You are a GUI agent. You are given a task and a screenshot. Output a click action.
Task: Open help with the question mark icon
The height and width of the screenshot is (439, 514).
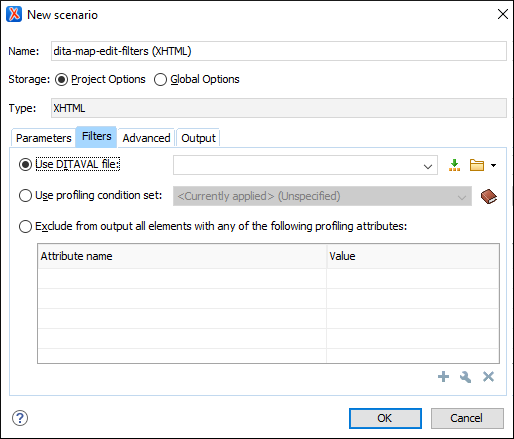coord(20,418)
